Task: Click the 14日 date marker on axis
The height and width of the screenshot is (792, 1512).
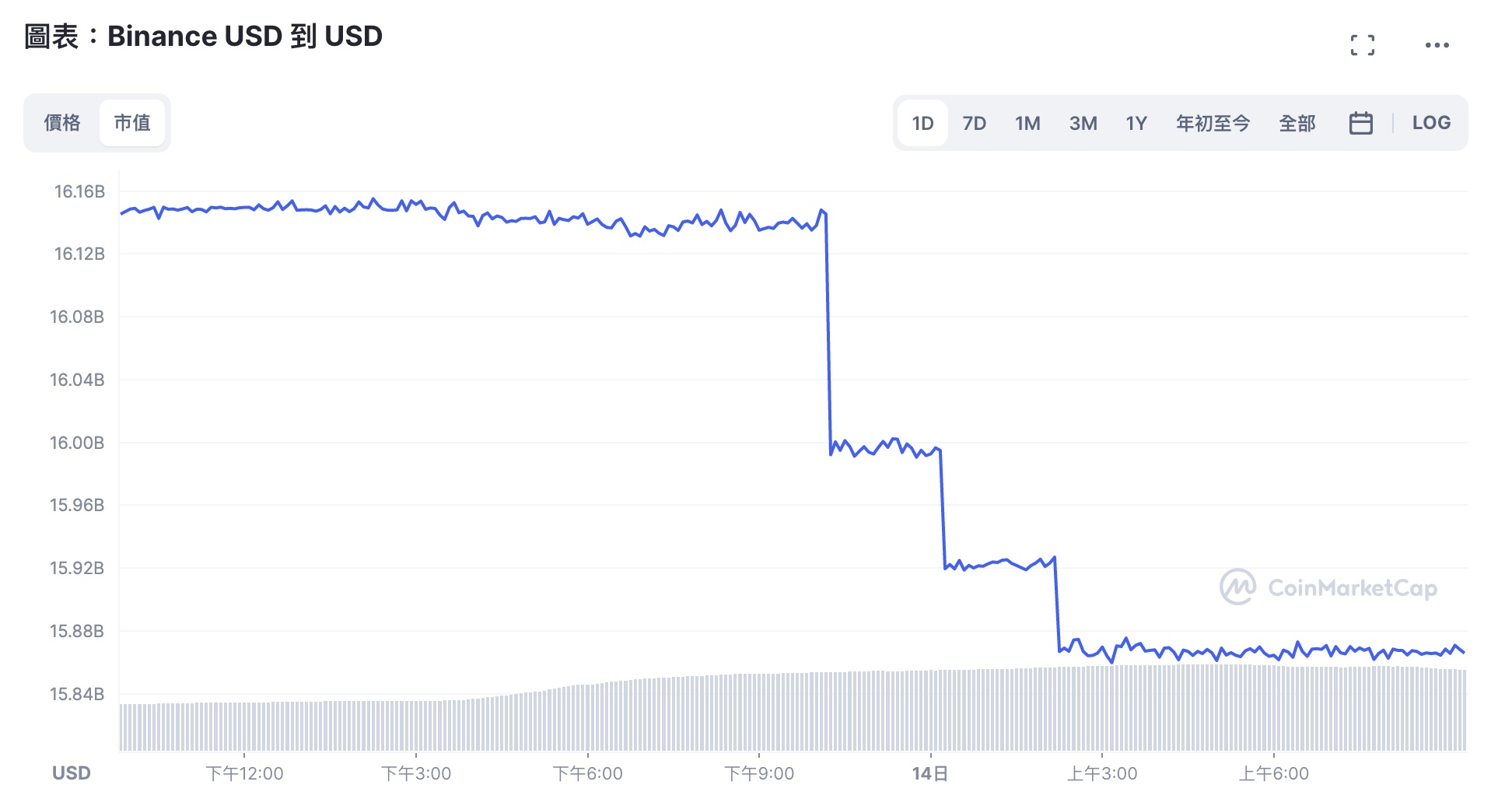Action: (x=930, y=773)
